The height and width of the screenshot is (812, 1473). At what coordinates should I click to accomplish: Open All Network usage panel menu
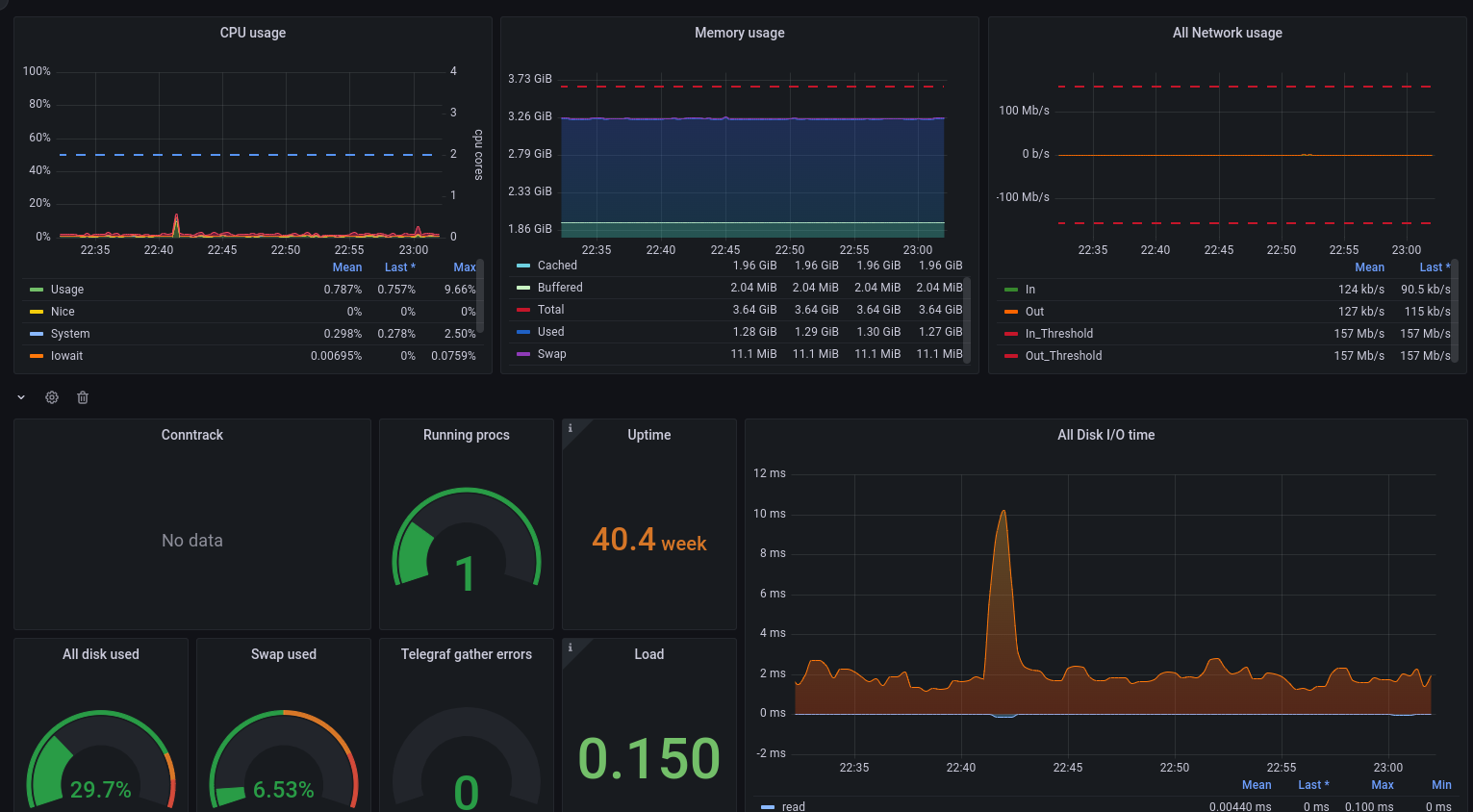tap(1228, 33)
